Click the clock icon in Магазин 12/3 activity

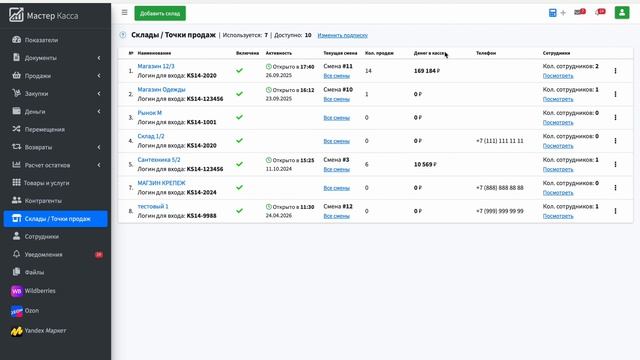tap(269, 67)
